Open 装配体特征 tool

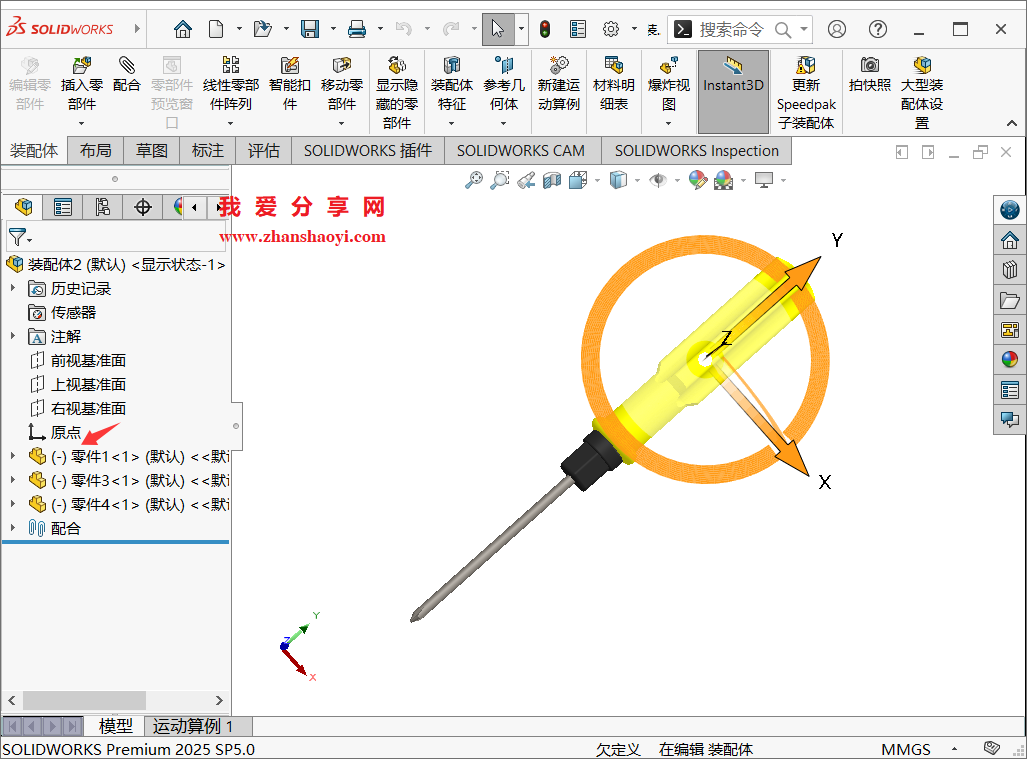tap(452, 84)
